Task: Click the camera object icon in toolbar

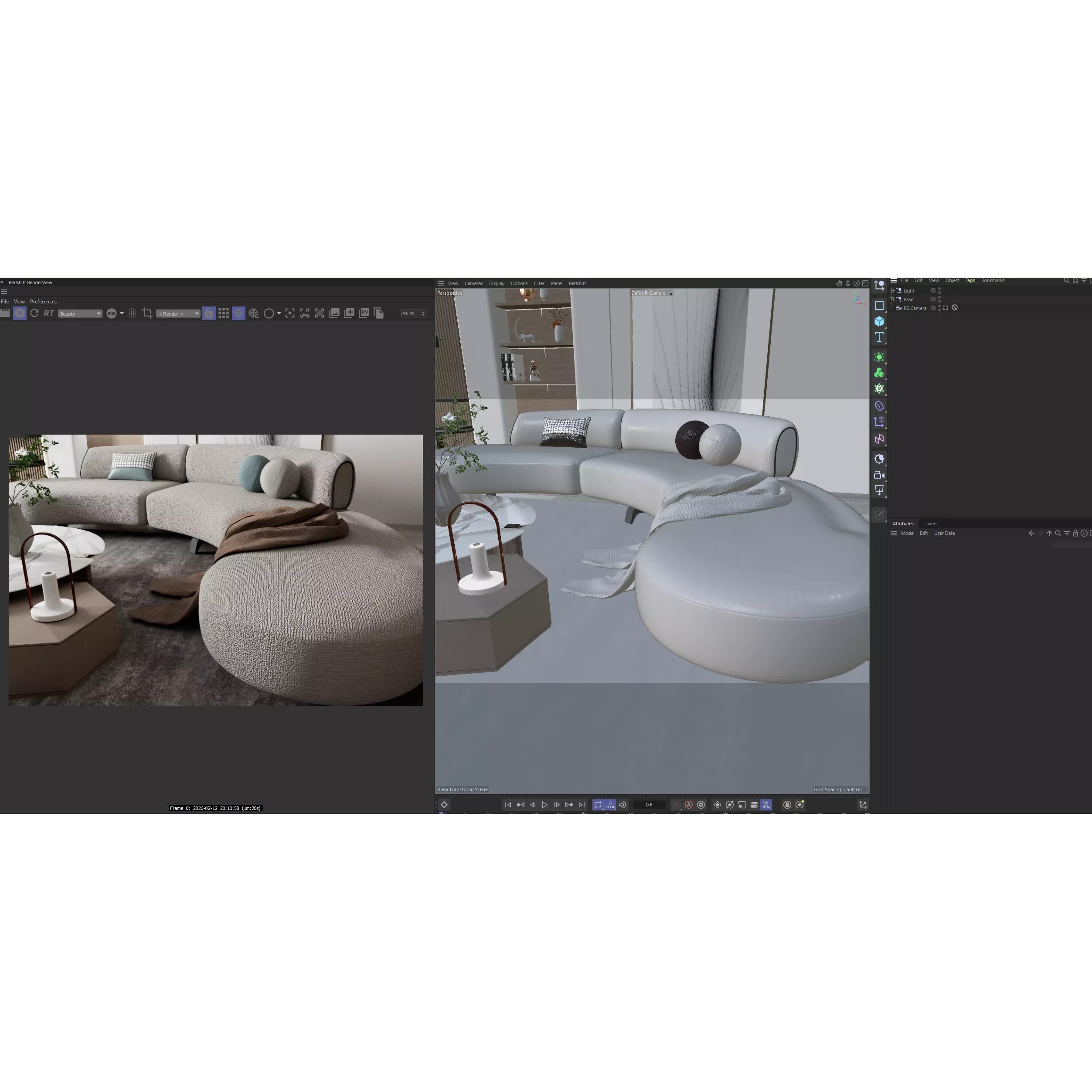Action: pyautogui.click(x=879, y=475)
